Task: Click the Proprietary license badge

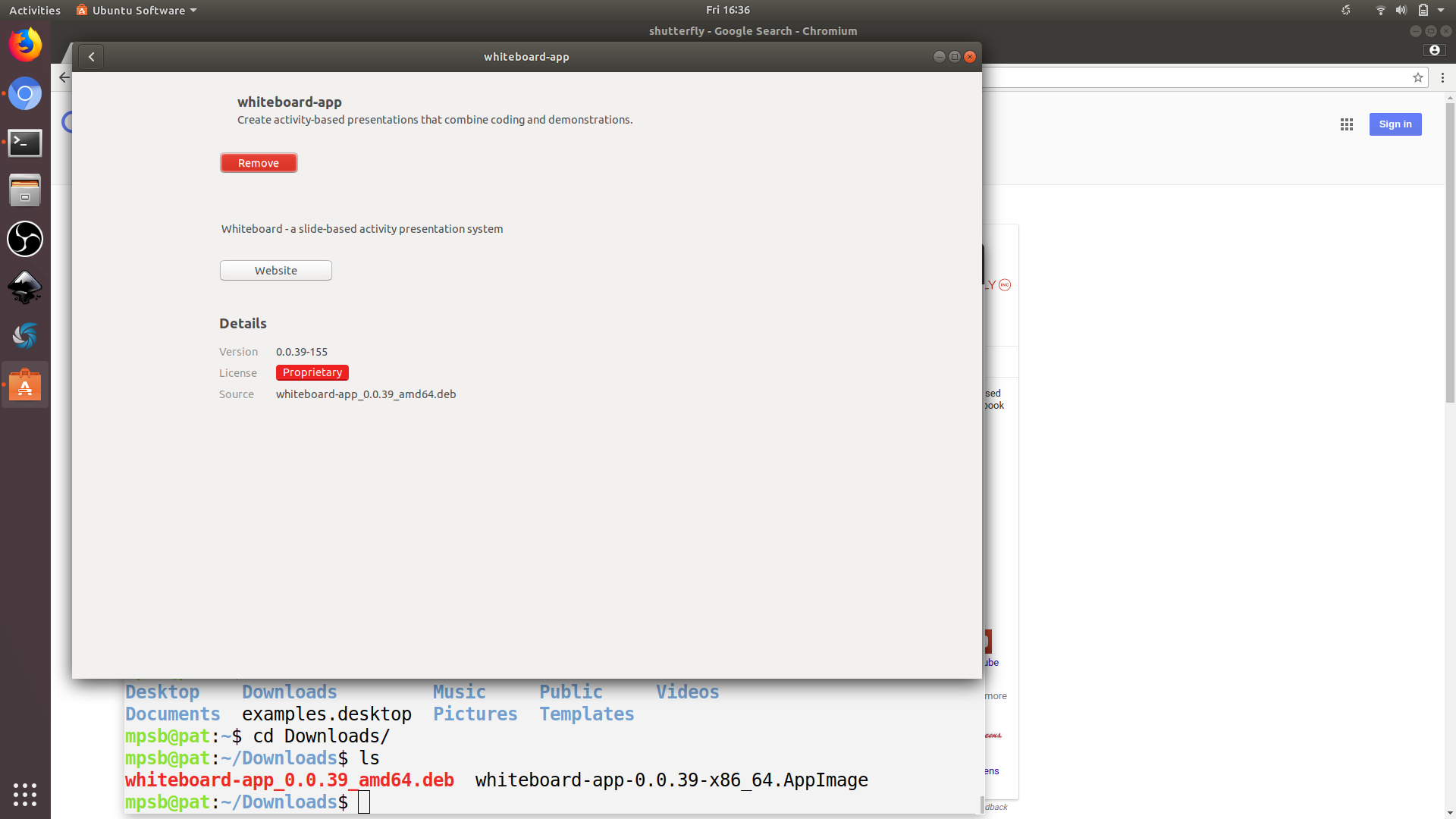Action: [312, 372]
